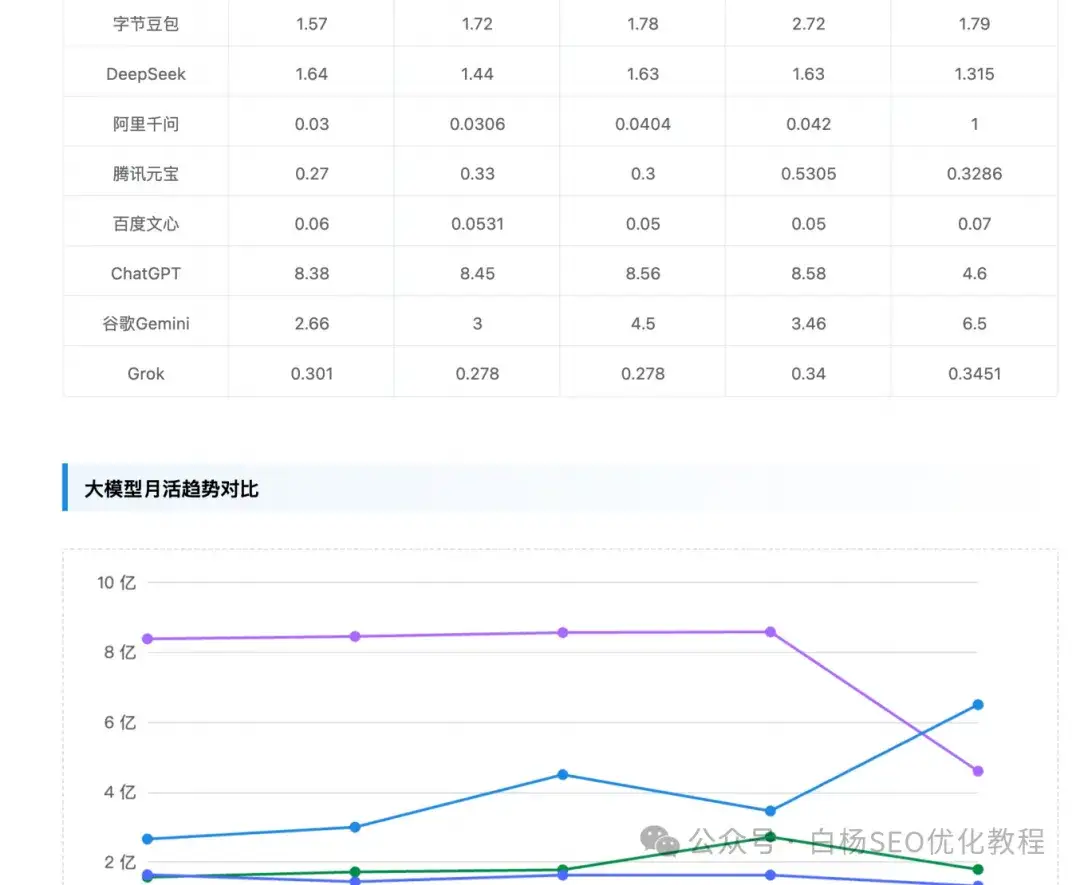Image resolution: width=1080 pixels, height=885 pixels.
Task: Click the 2 亿 y-axis label
Action: coord(120,862)
